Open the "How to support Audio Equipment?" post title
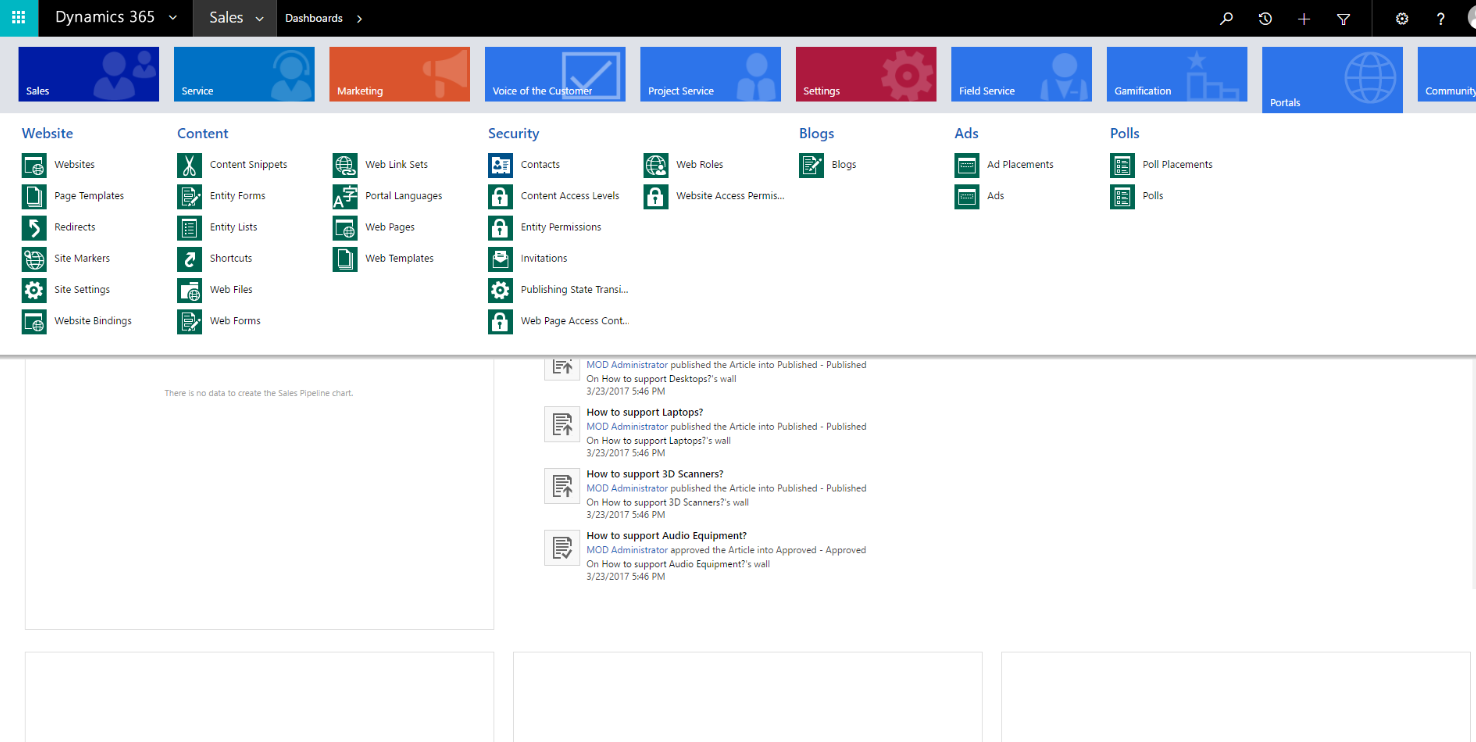This screenshot has height=742, width=1476. (x=667, y=536)
